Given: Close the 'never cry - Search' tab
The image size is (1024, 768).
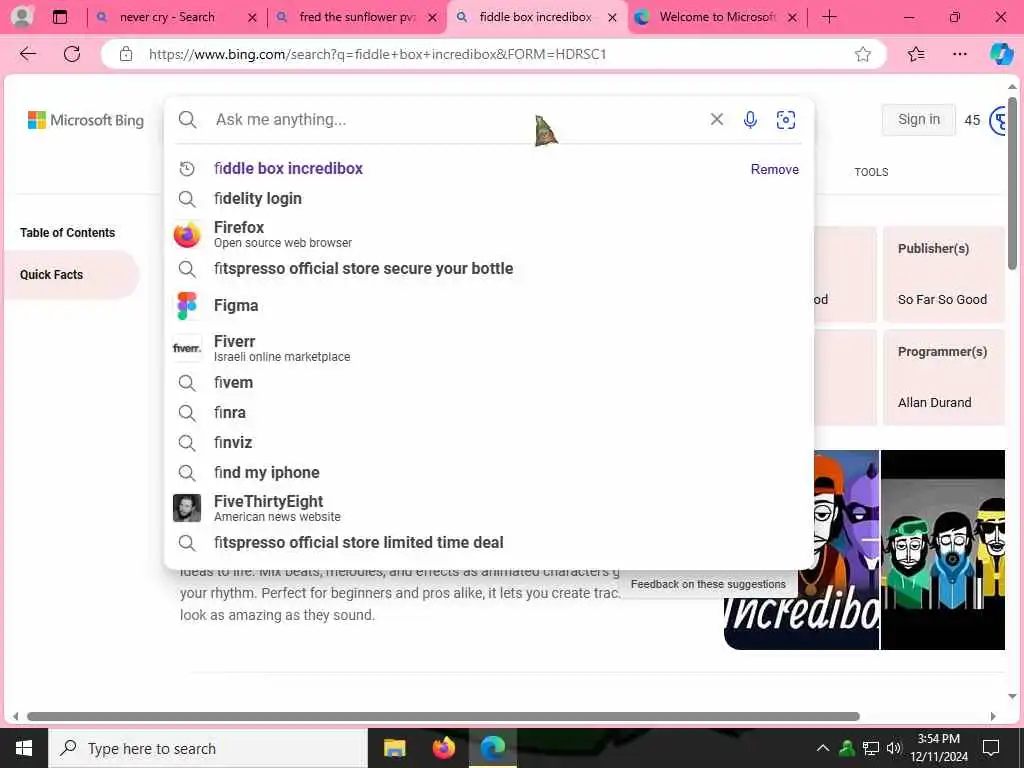Looking at the screenshot, I should tap(252, 18).
